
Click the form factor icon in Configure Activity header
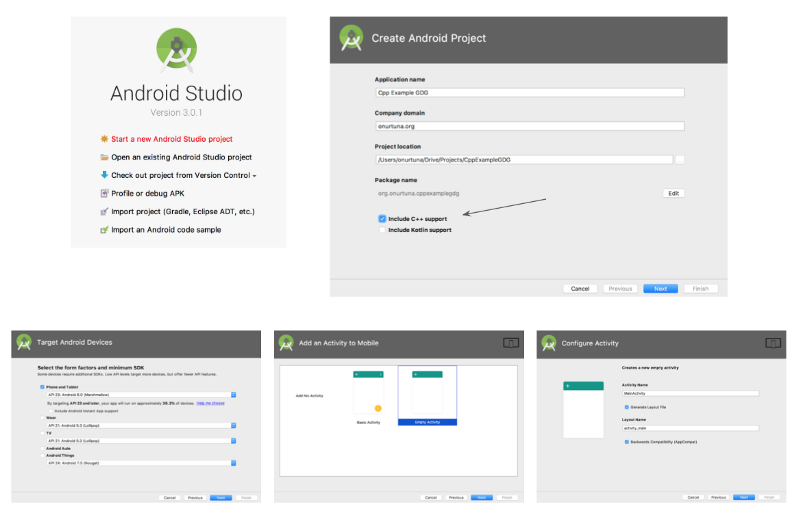pos(773,343)
